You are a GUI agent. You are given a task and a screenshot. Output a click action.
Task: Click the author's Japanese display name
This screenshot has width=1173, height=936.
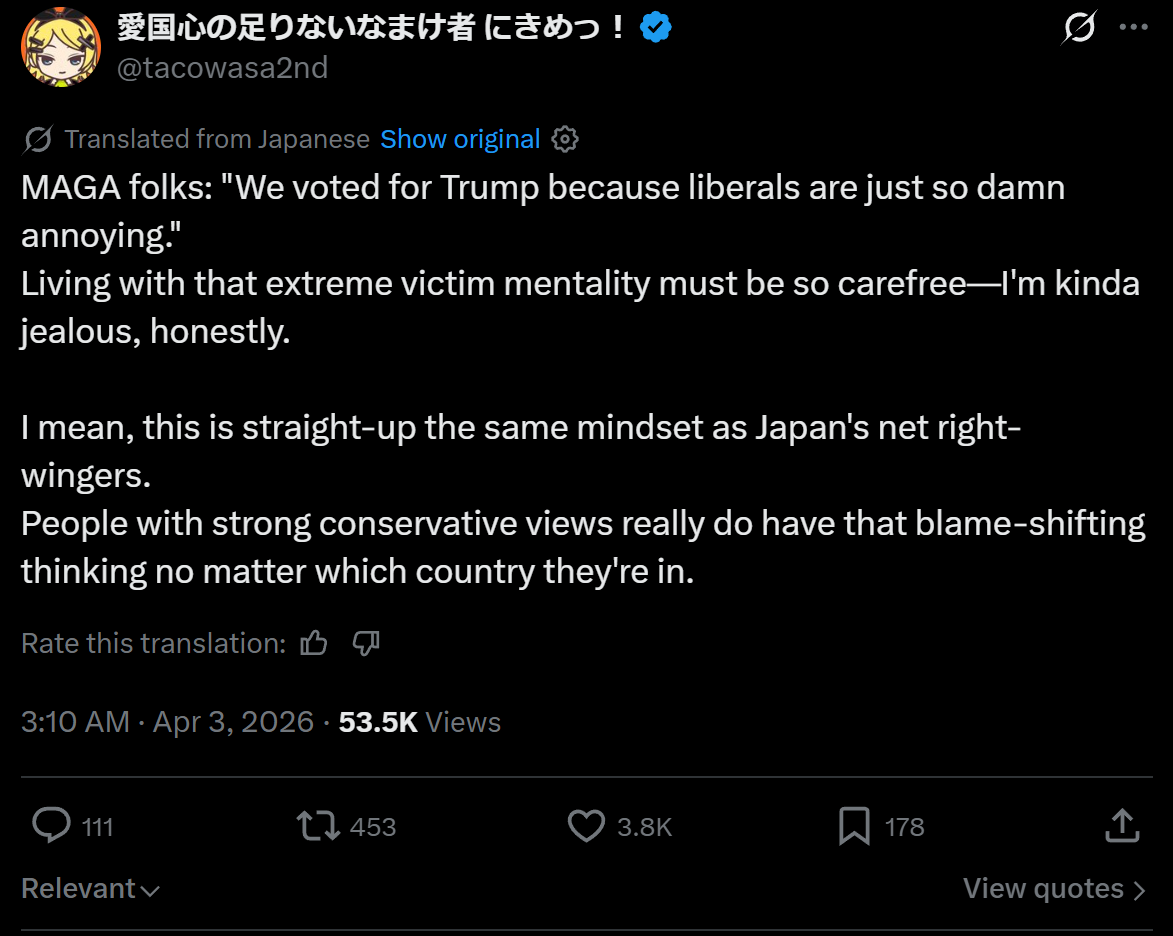372,29
